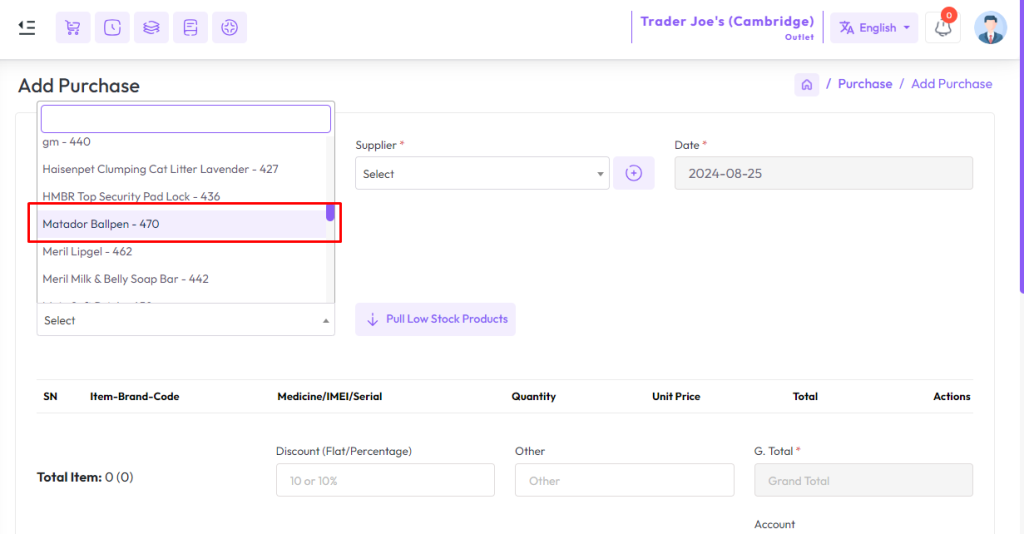1024x534 pixels.
Task: Click the Item-Brand-Code column header
Action: 135,396
